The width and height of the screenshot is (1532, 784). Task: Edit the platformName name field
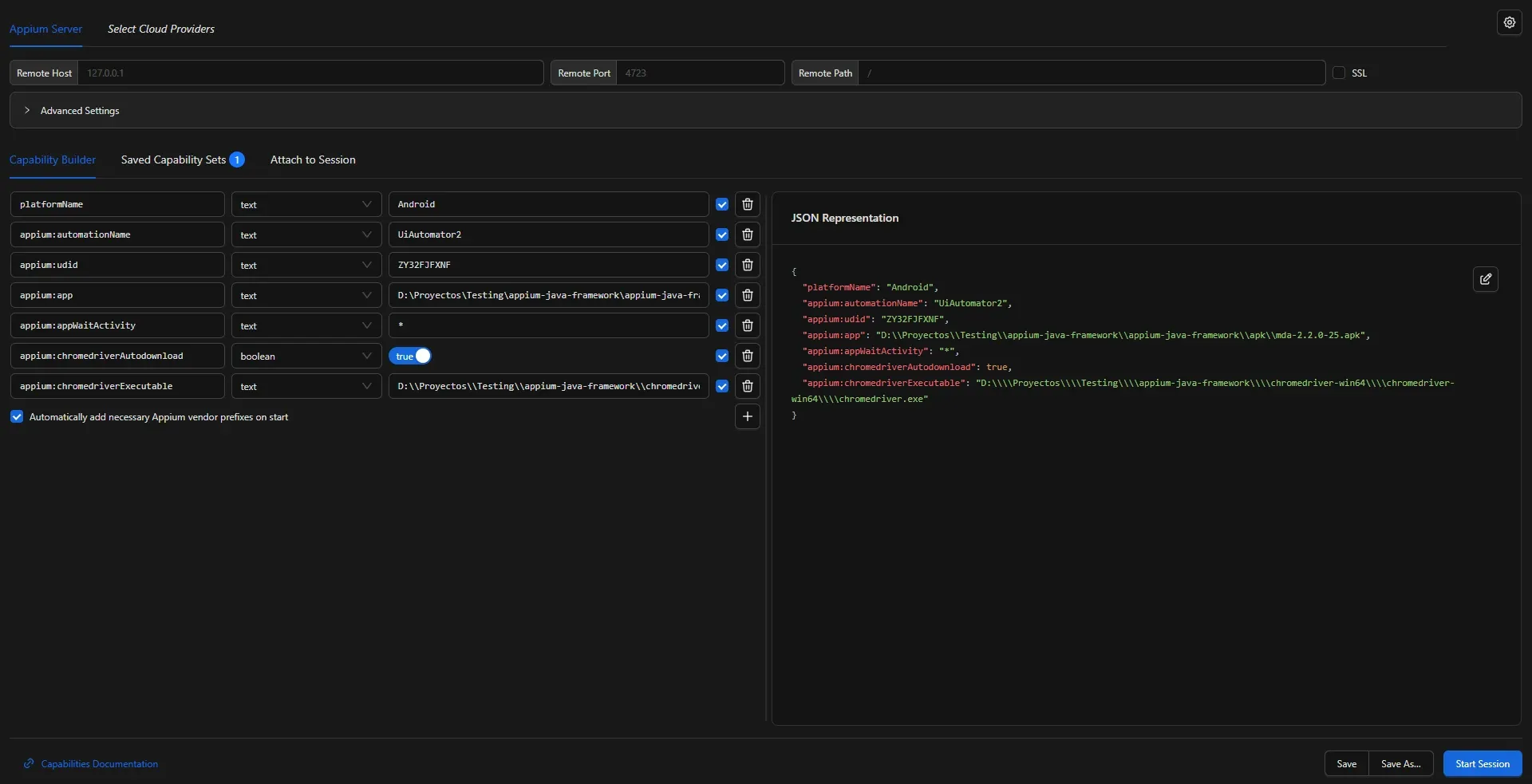coord(117,204)
